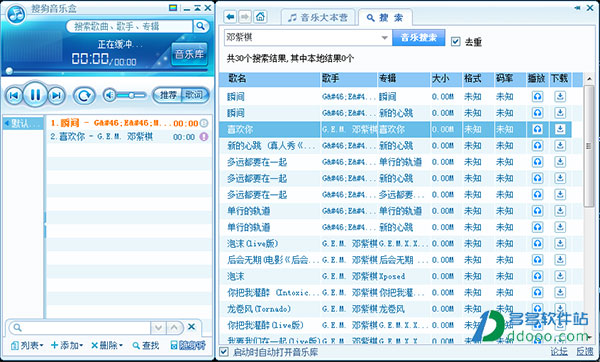Click the player's search magnifier icon
The width and height of the screenshot is (600, 362).
tap(200, 26)
